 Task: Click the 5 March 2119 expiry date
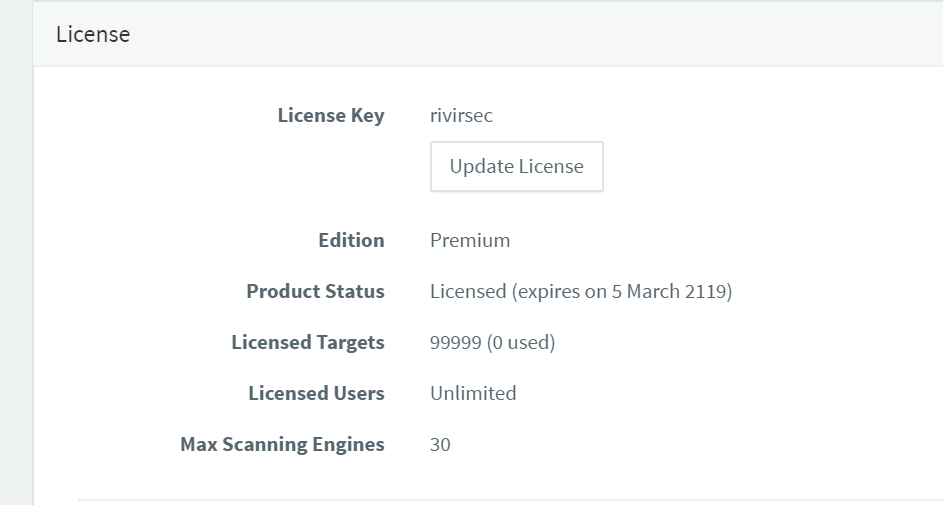(x=670, y=291)
